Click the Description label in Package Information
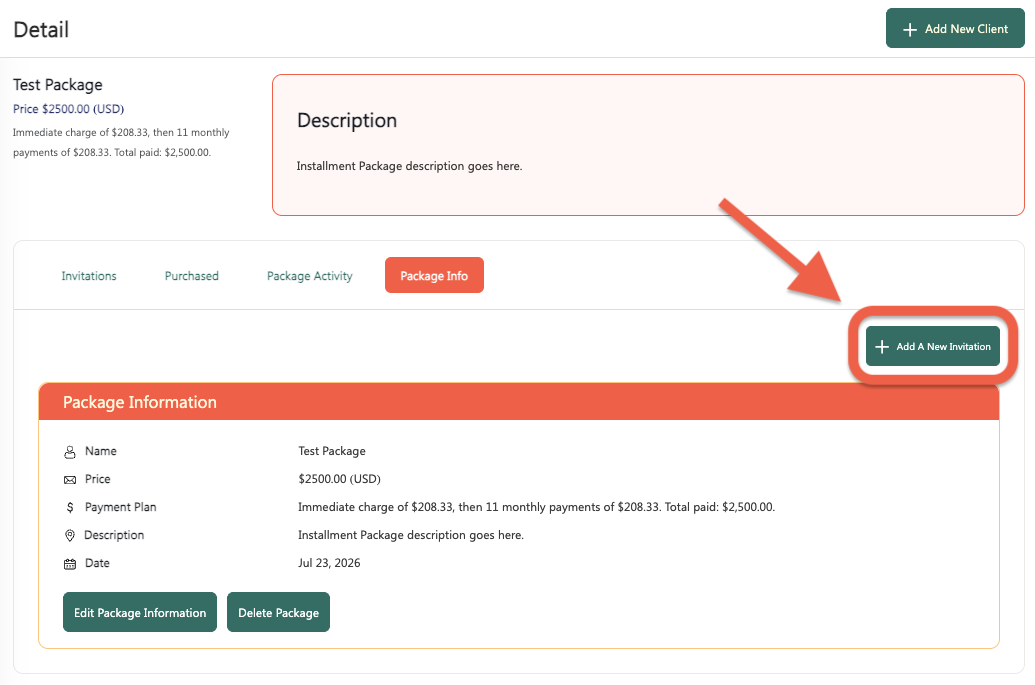1035x685 pixels. [114, 535]
